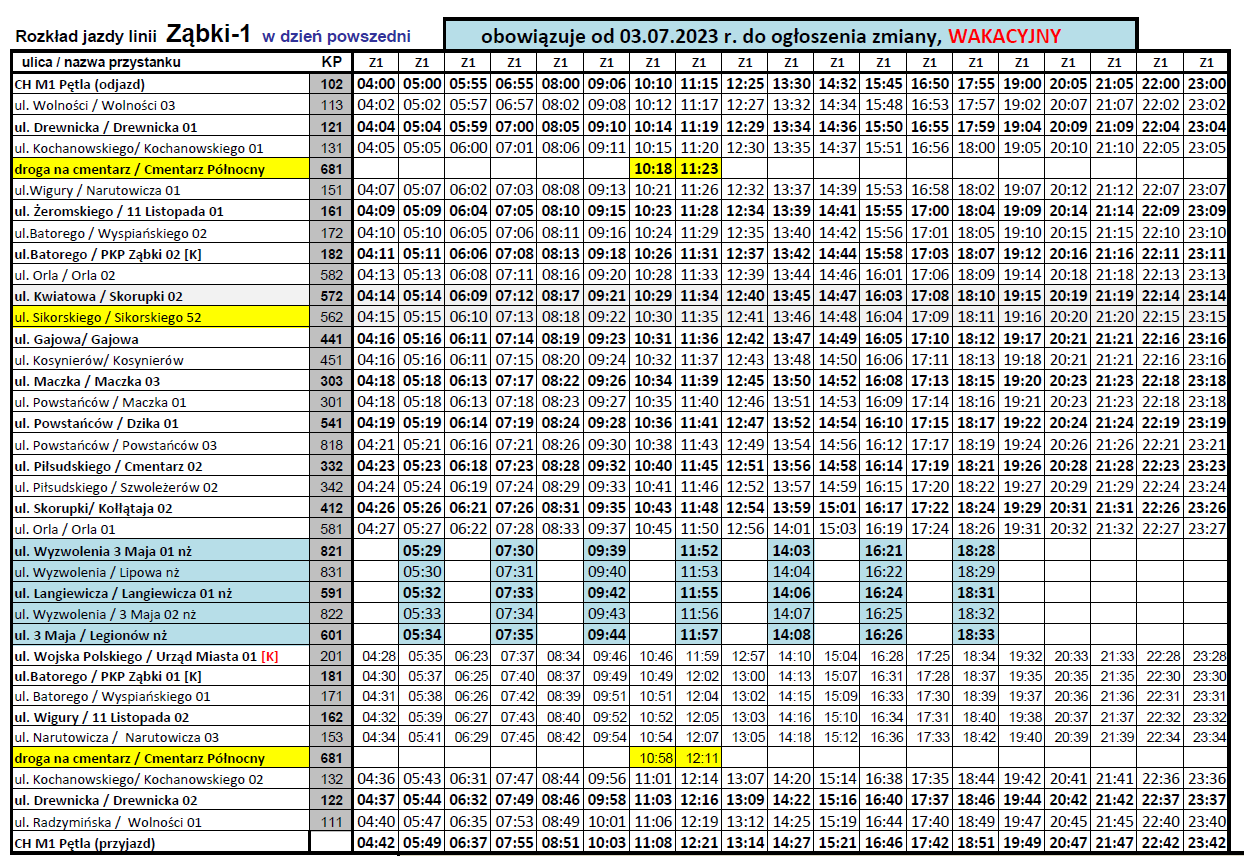
Task: Select stop 'ul. Gajowa/ Gajowa'
Action: point(75,338)
